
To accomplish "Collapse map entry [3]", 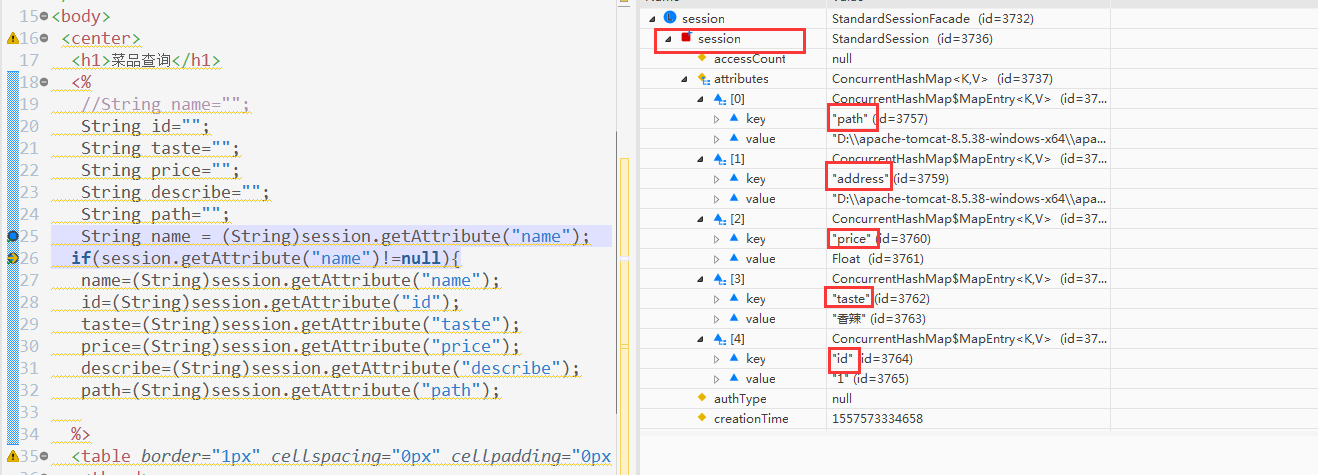I will (x=702, y=278).
